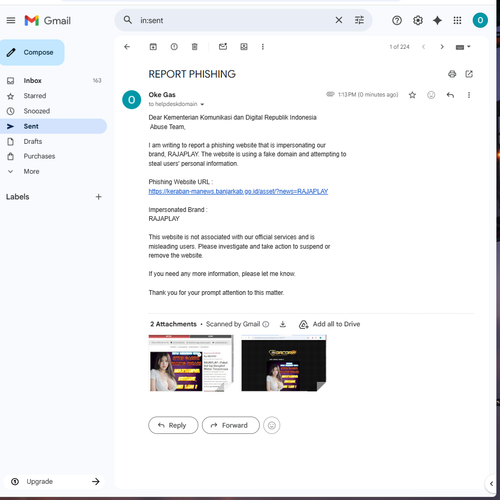Open input tools keyboard dropdown

463,47
